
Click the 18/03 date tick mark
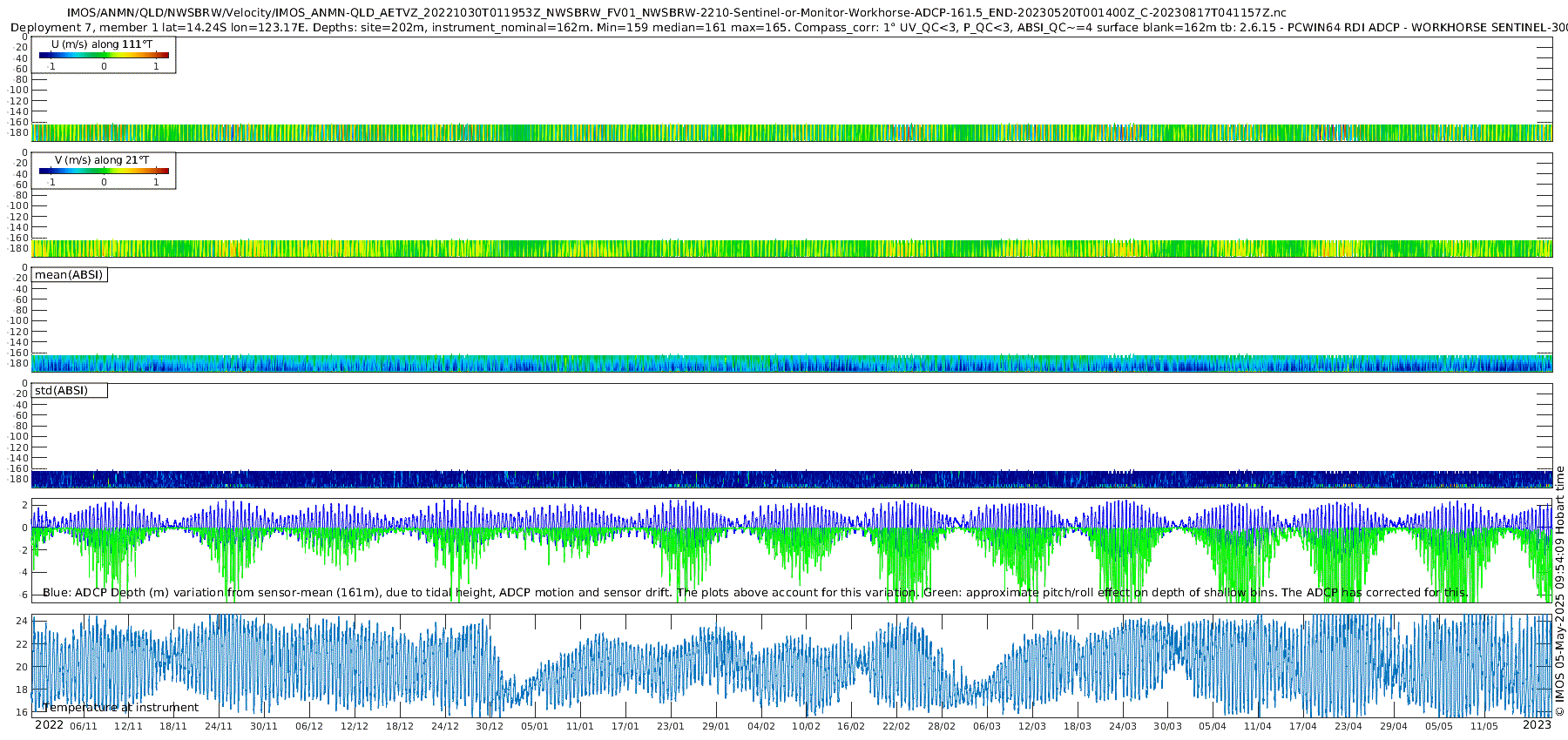1078,726
